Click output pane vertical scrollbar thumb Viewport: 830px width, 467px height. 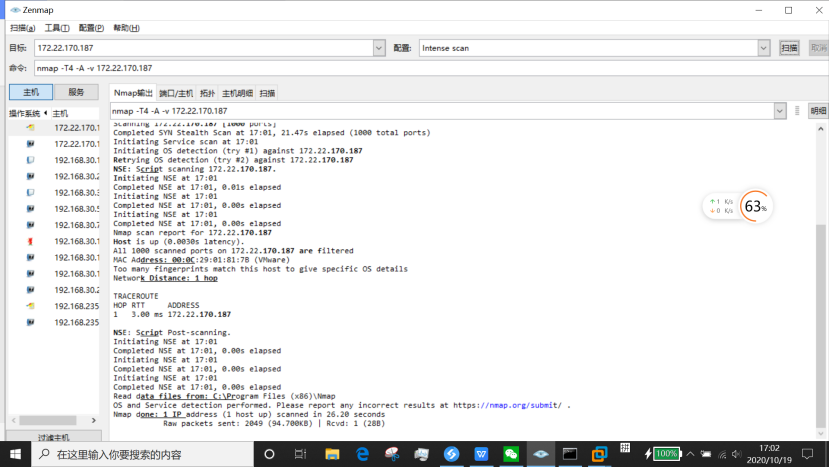820,326
